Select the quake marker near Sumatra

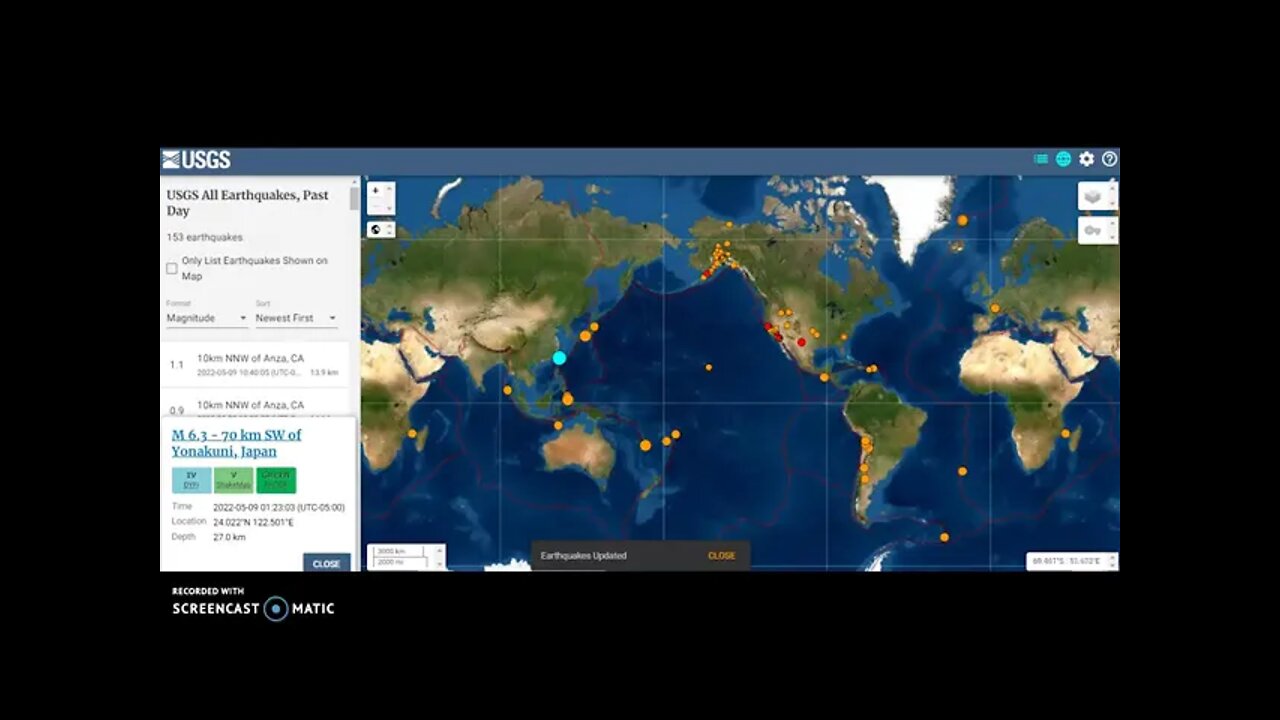pyautogui.click(x=507, y=390)
